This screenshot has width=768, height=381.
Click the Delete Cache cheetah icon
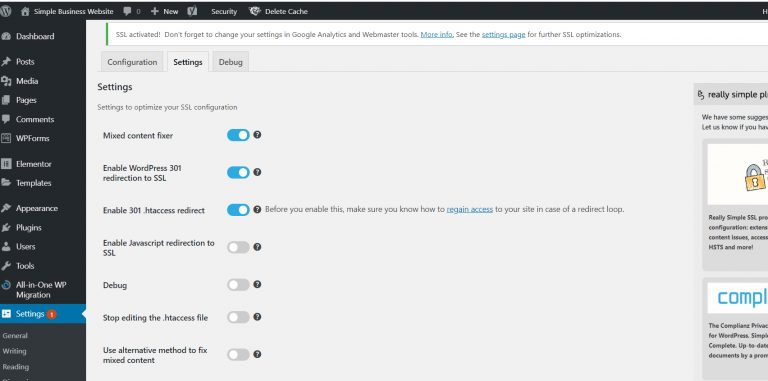[x=255, y=11]
